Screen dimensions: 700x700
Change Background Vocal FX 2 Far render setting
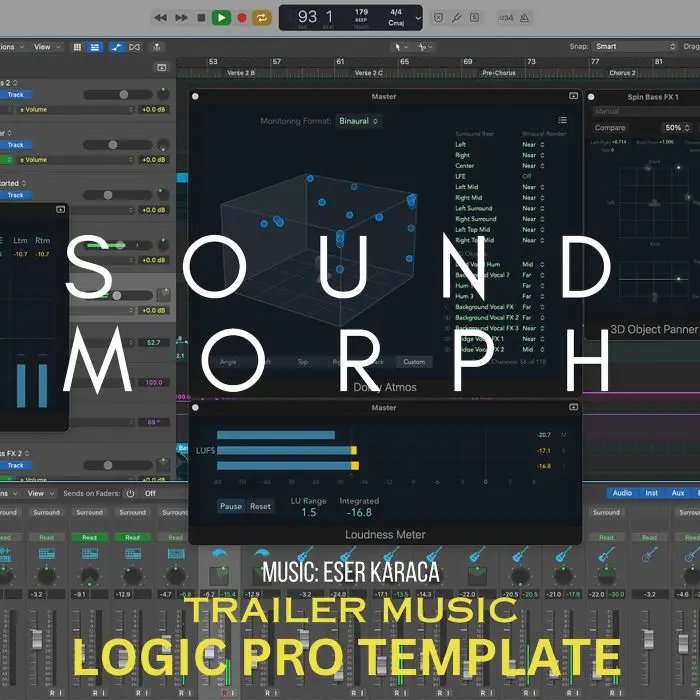pos(533,317)
